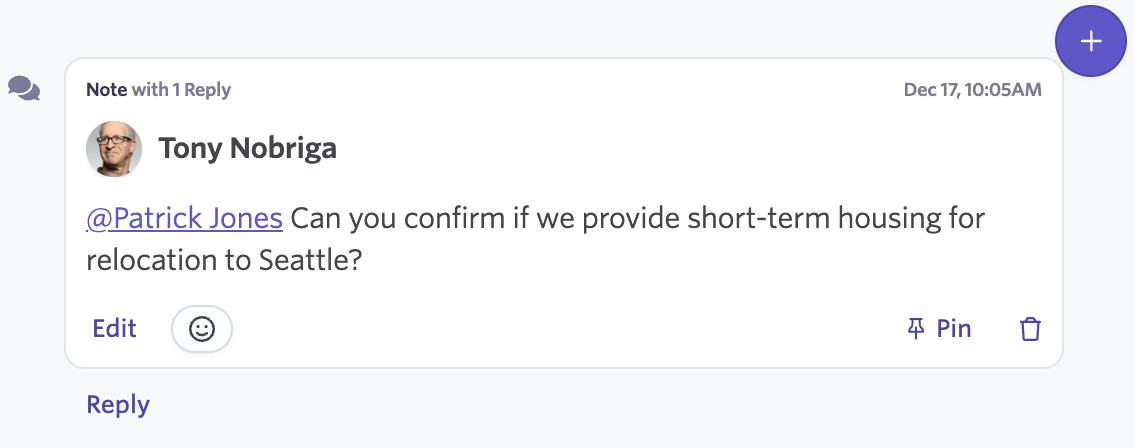Click the purple plus button
1134x448 pixels.
(1091, 41)
